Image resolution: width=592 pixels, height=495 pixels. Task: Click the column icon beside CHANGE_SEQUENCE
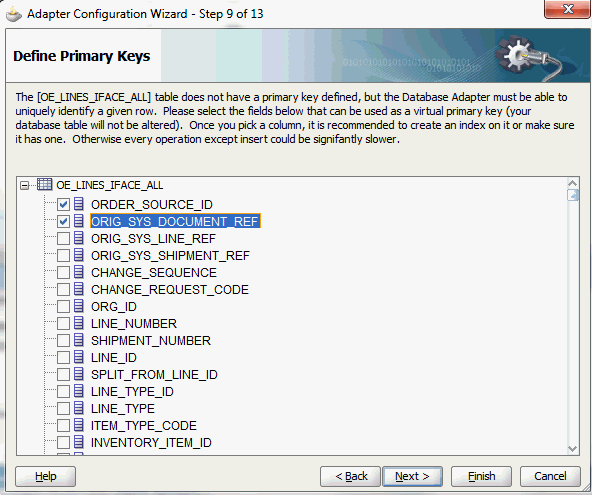[x=79, y=272]
